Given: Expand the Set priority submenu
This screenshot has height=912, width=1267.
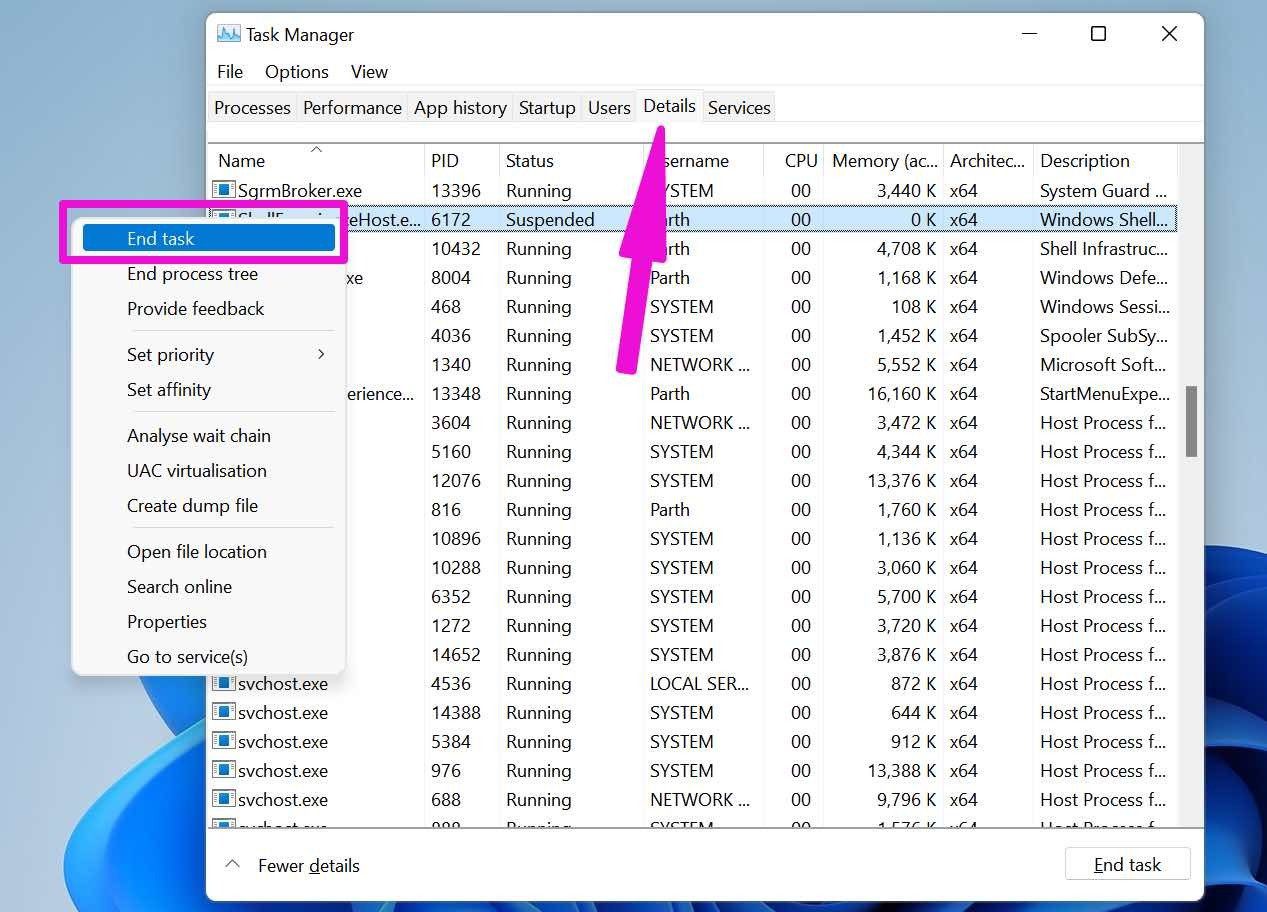Looking at the screenshot, I should pos(321,354).
